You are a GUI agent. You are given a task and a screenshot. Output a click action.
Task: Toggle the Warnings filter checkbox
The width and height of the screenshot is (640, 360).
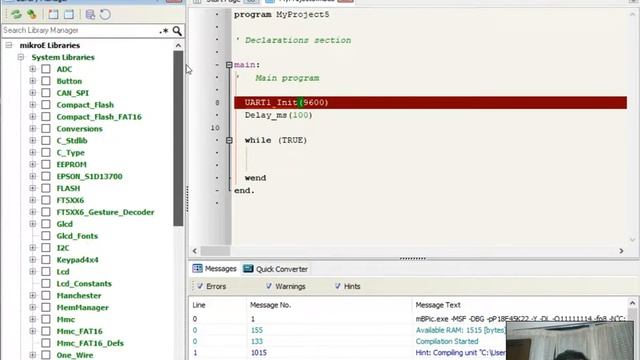coord(269,286)
